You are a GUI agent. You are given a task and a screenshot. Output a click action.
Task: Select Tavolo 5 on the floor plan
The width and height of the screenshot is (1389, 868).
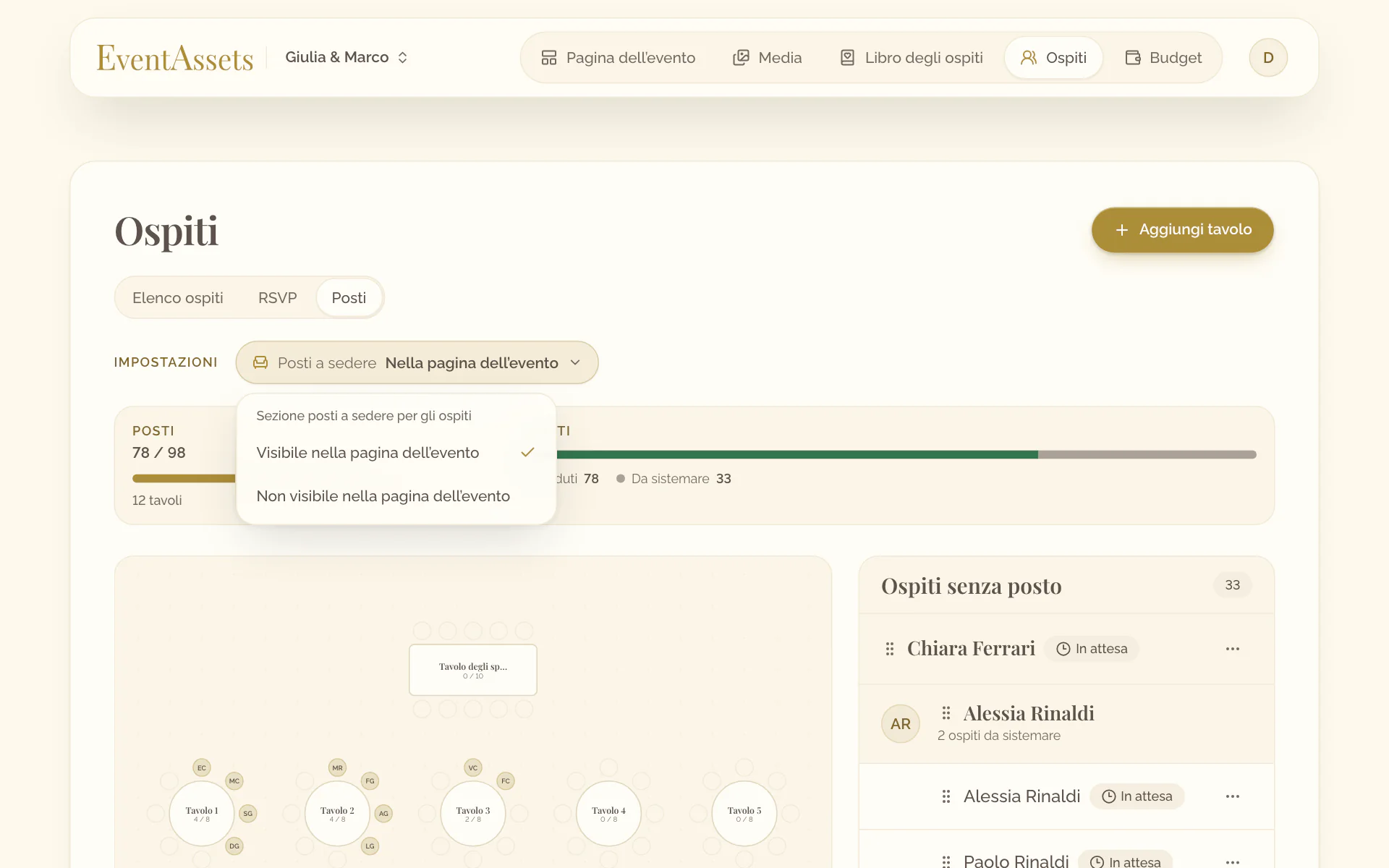click(744, 814)
